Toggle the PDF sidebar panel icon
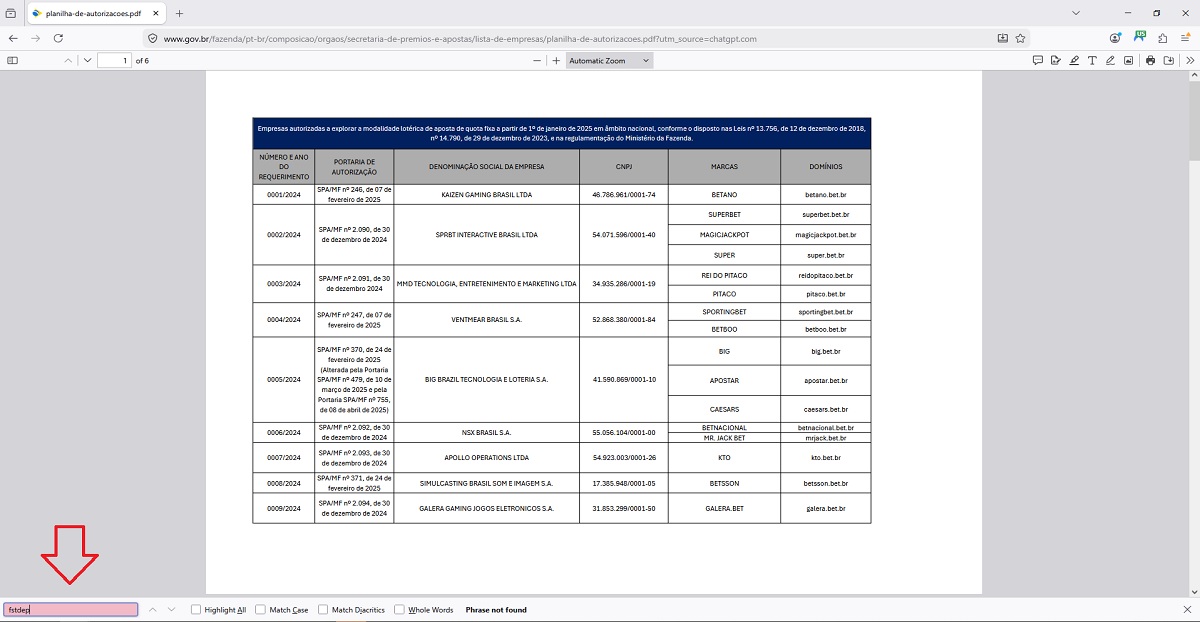 (x=13, y=60)
